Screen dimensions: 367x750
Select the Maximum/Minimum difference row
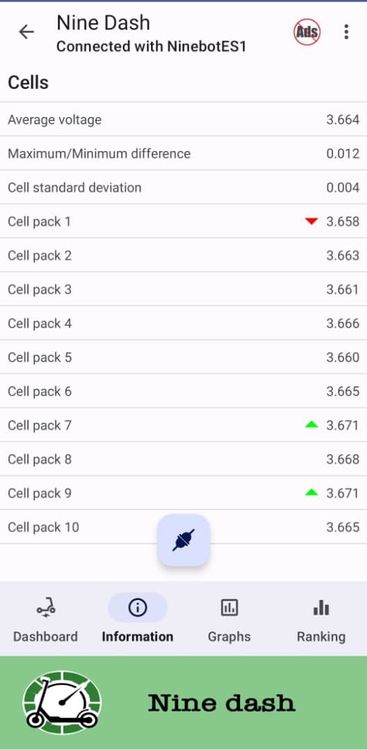184,154
